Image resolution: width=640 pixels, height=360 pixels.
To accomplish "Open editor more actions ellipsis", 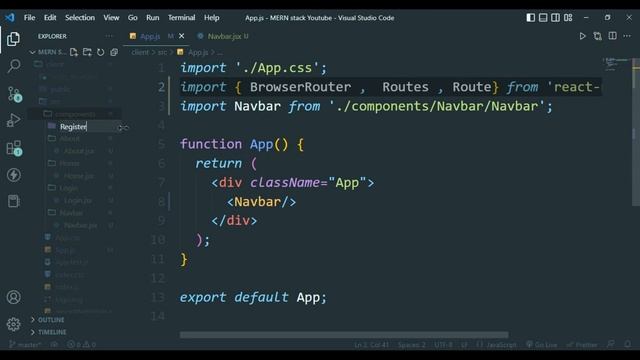I will point(627,36).
